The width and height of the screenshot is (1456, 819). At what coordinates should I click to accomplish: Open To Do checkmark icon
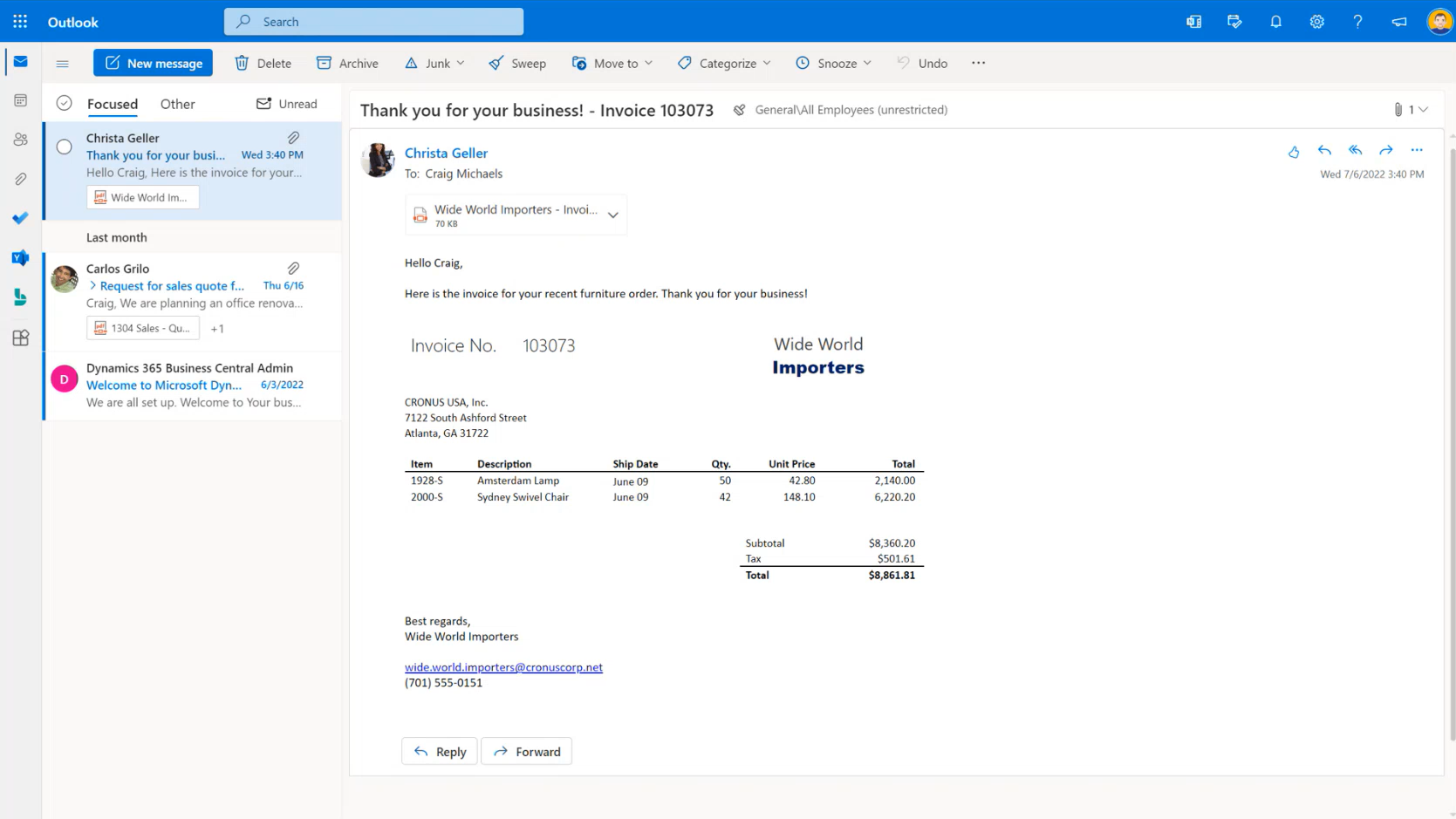(x=21, y=218)
